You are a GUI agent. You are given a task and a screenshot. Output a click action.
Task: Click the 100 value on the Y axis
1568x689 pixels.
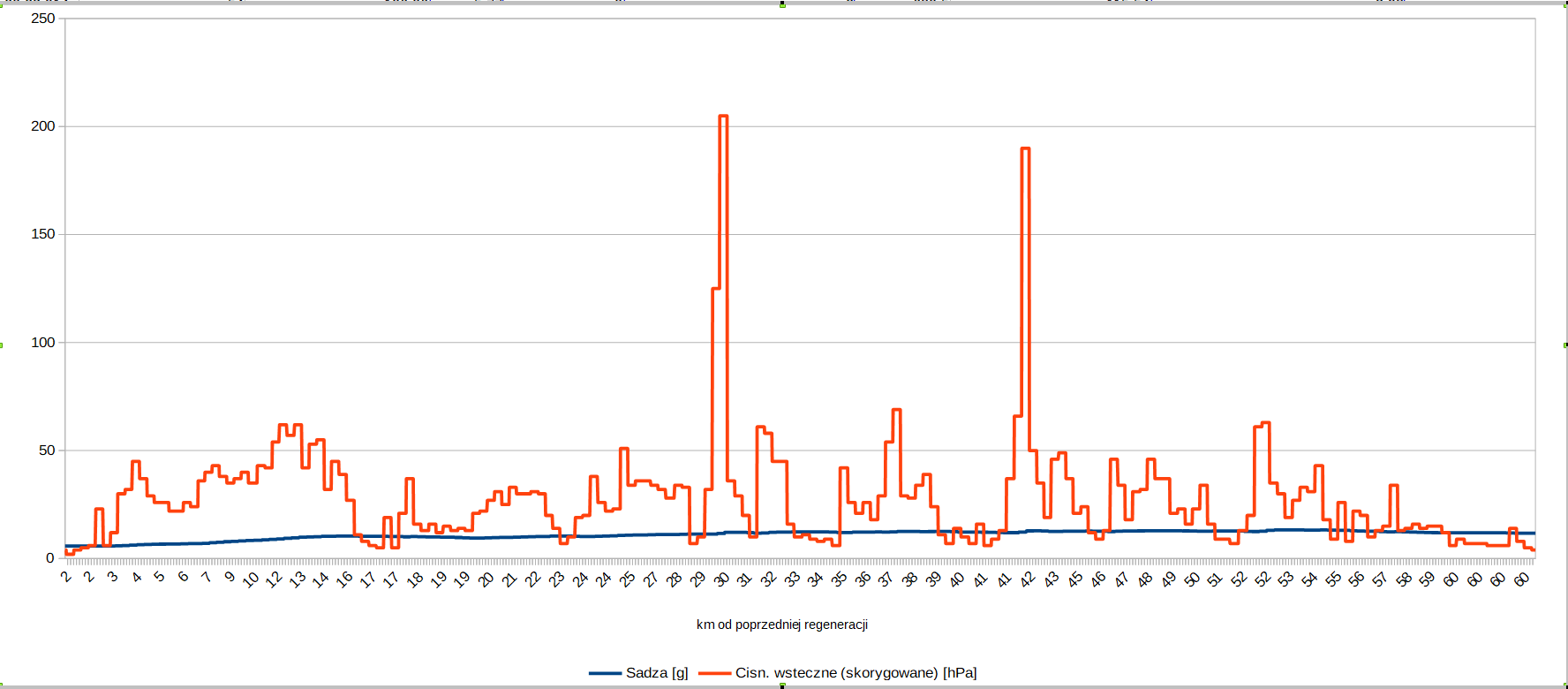42,343
